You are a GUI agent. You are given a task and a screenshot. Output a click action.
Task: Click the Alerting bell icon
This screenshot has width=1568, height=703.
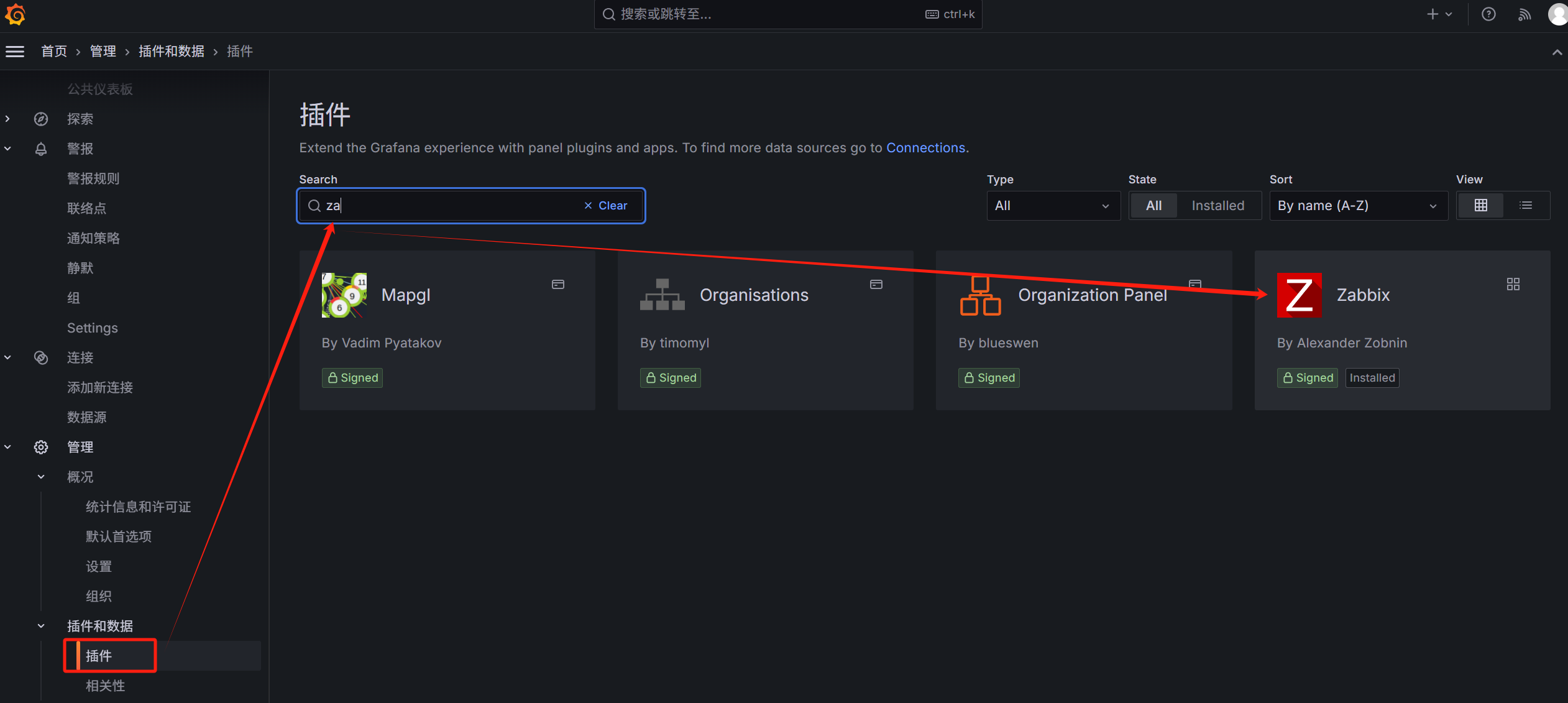[41, 149]
